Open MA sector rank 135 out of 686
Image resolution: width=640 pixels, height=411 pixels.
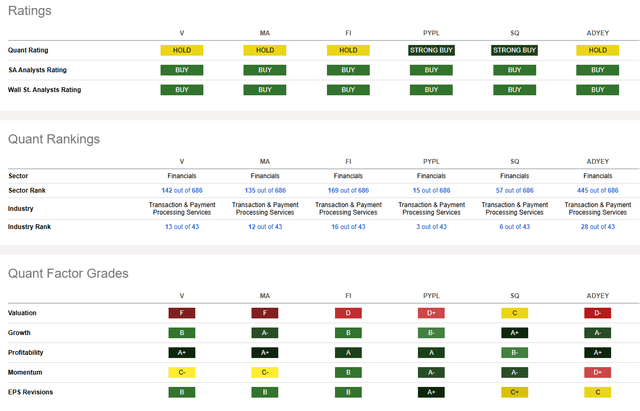pyautogui.click(x=265, y=191)
